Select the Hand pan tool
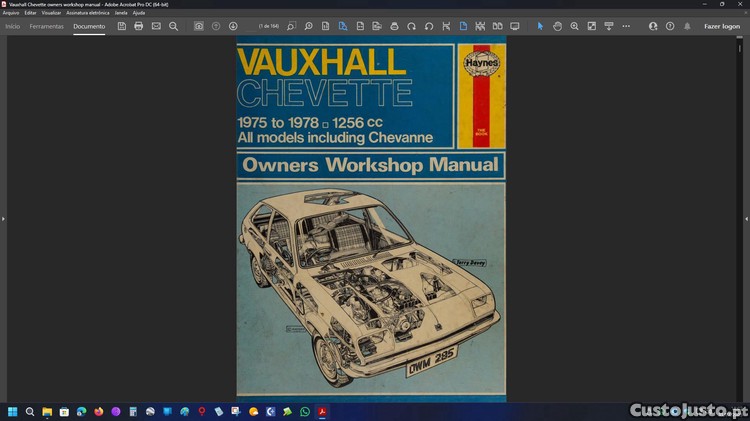Screen dimensions: 750x421 point(557,26)
